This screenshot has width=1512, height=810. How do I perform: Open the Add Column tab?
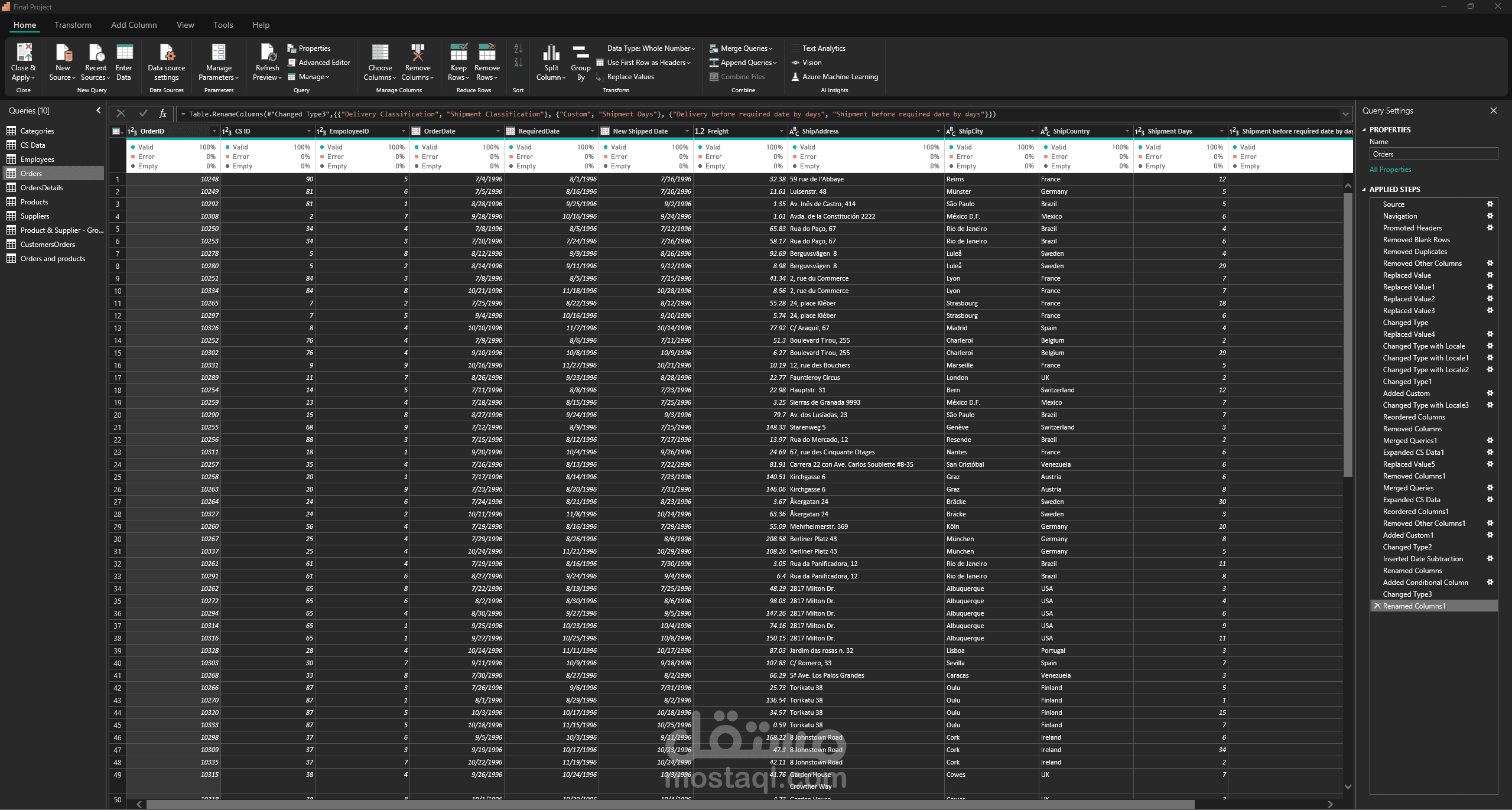click(134, 25)
